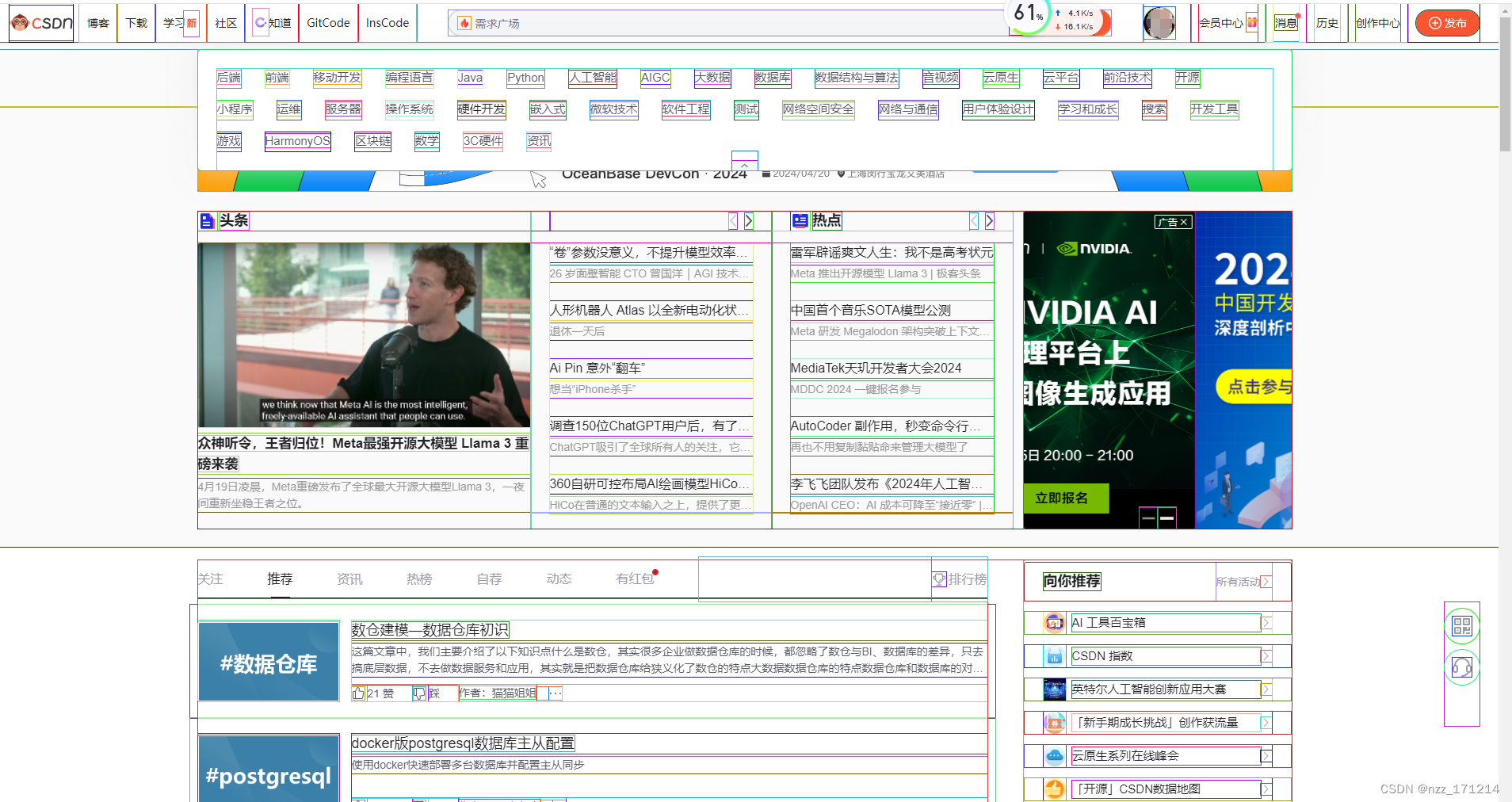This screenshot has height=802, width=1512.
Task: Dislike the 数仓建模 article with 踩 icon
Action: (419, 693)
